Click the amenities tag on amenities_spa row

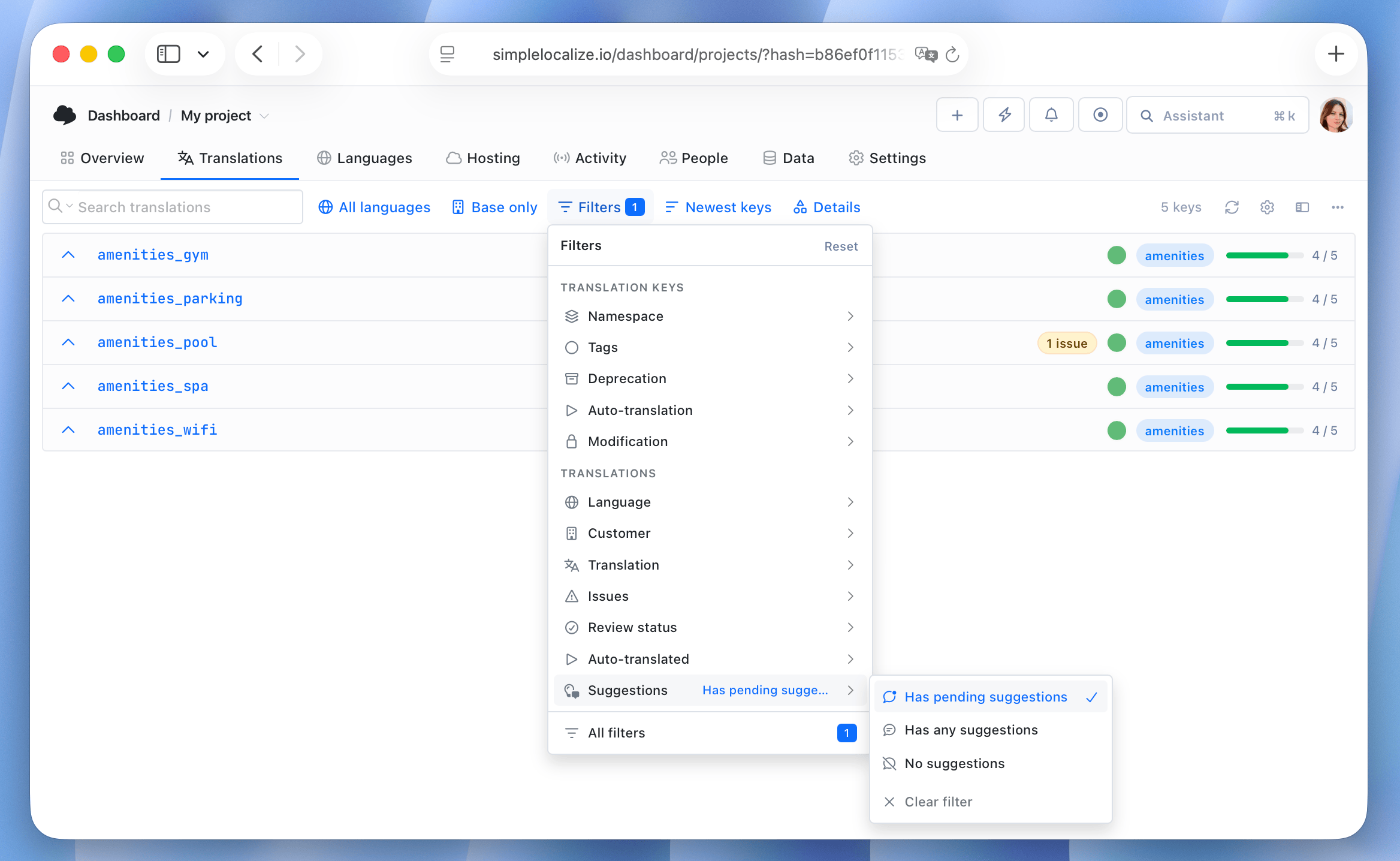click(1175, 387)
